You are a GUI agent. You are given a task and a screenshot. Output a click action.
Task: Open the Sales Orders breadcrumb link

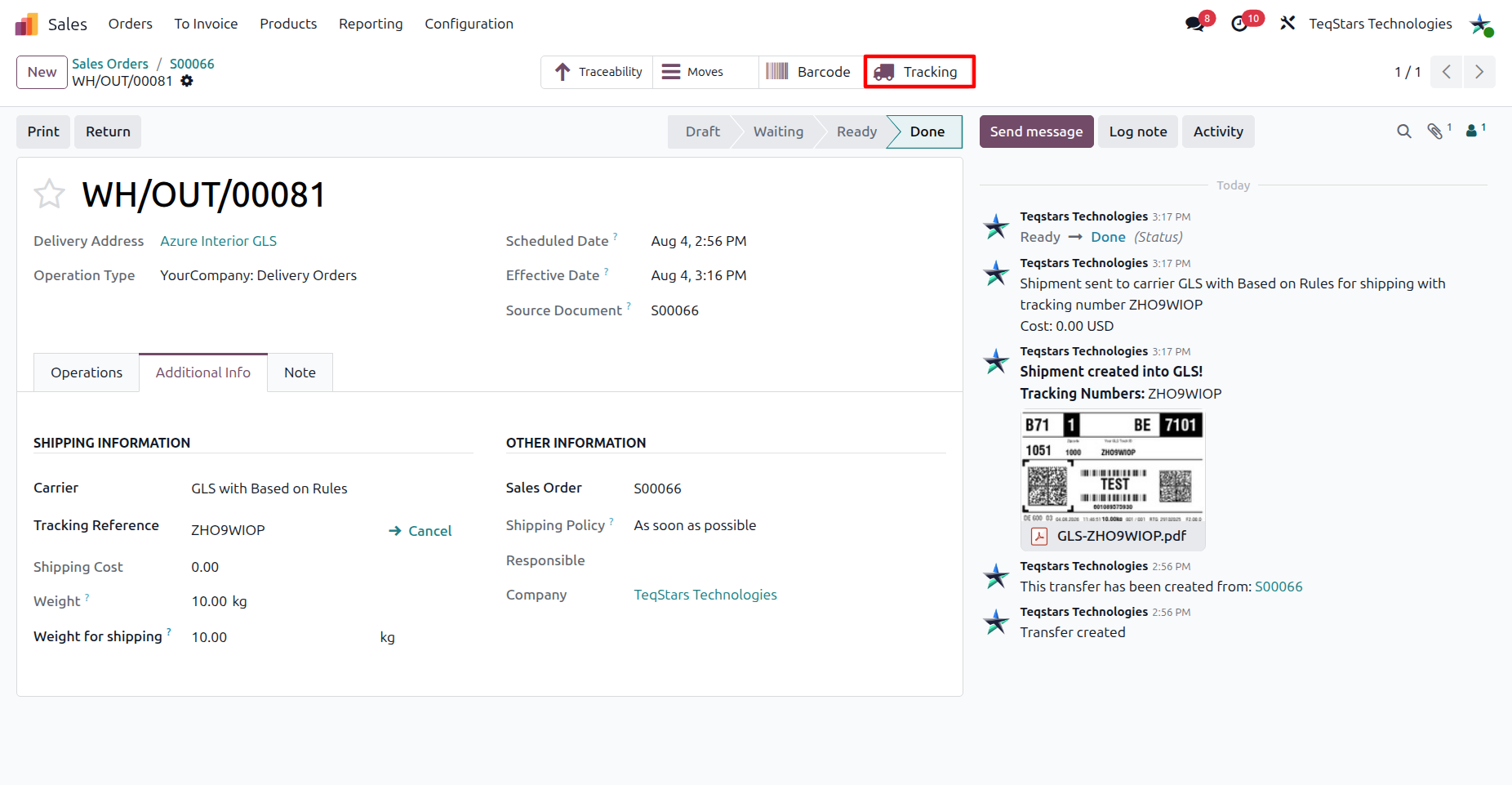[110, 64]
